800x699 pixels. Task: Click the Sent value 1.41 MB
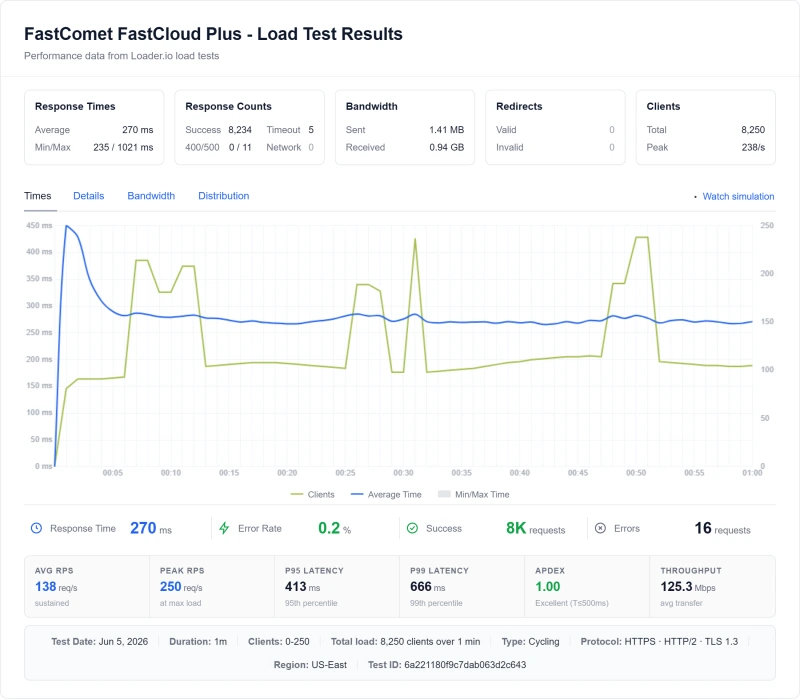446,130
